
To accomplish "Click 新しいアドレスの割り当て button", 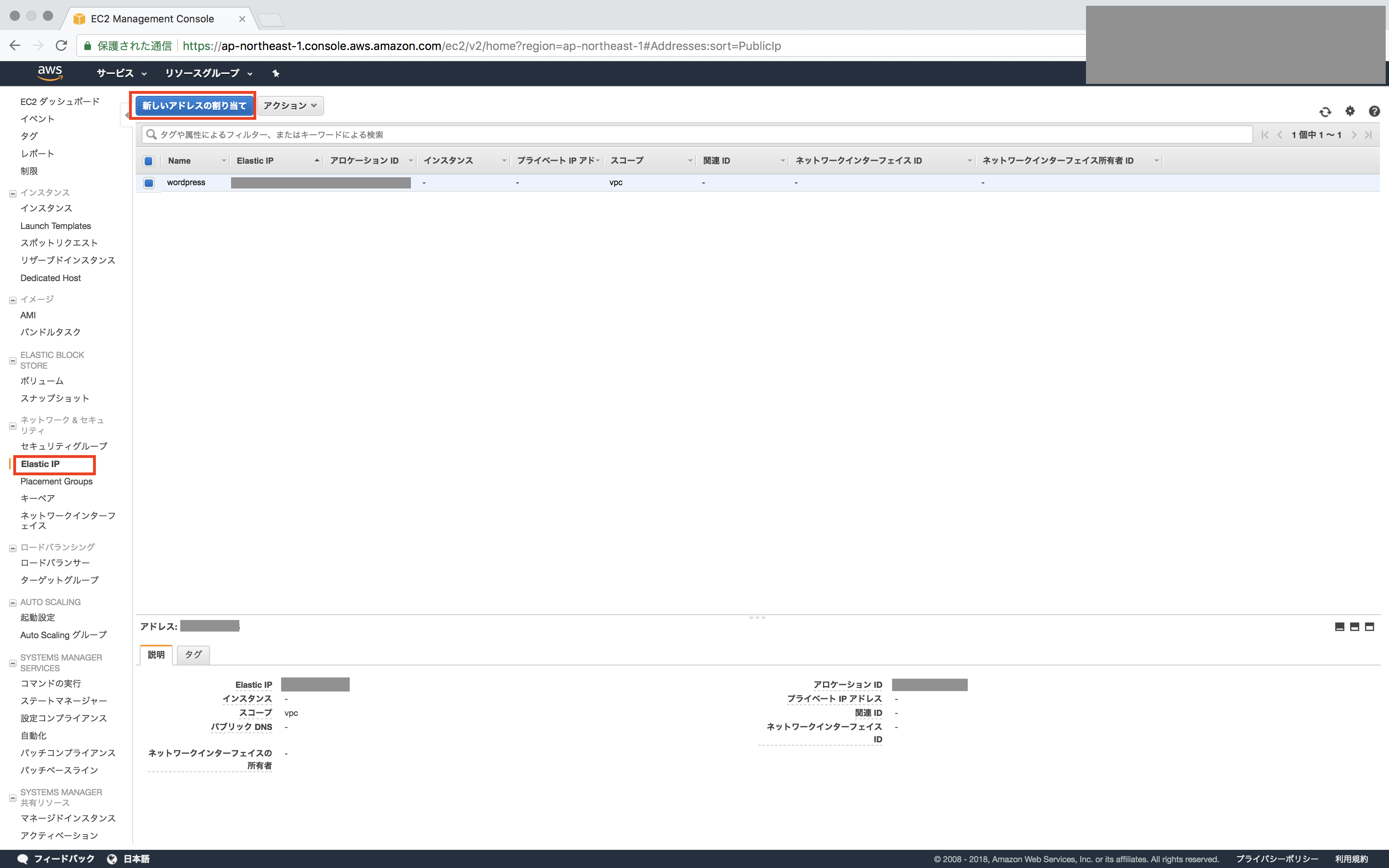I will (x=194, y=106).
